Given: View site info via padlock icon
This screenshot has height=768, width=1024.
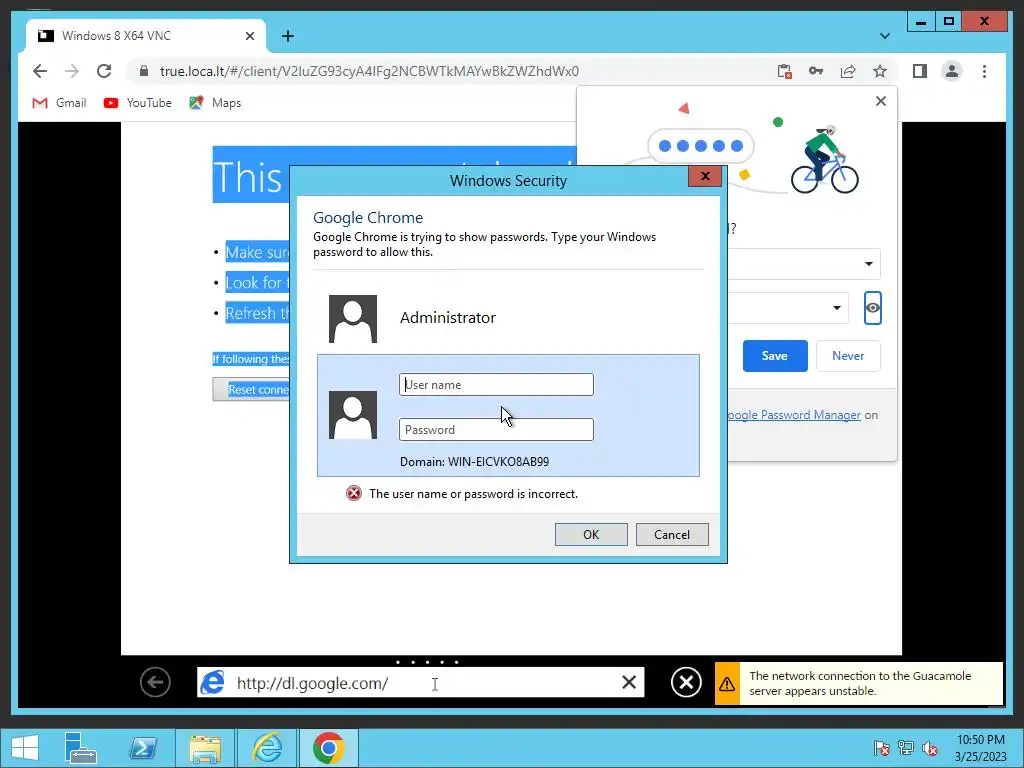Looking at the screenshot, I should click(x=144, y=71).
